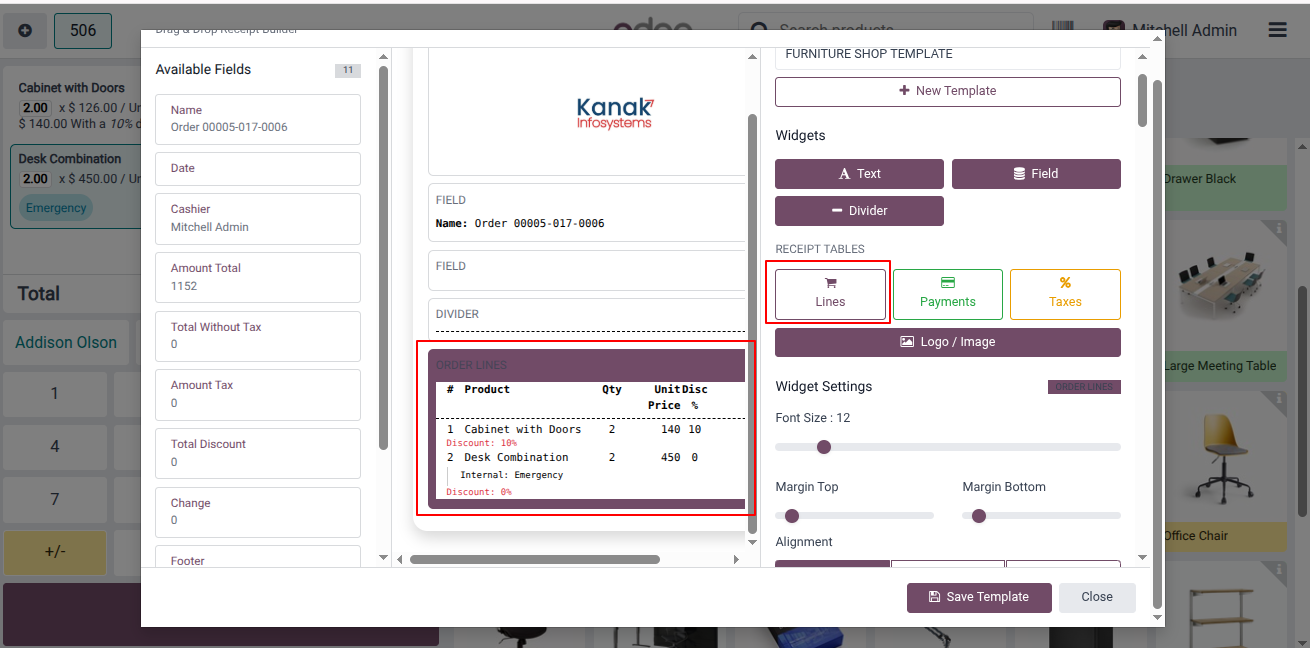The width and height of the screenshot is (1310, 648).
Task: Click numpad key 7 in POS
Action: (55, 499)
